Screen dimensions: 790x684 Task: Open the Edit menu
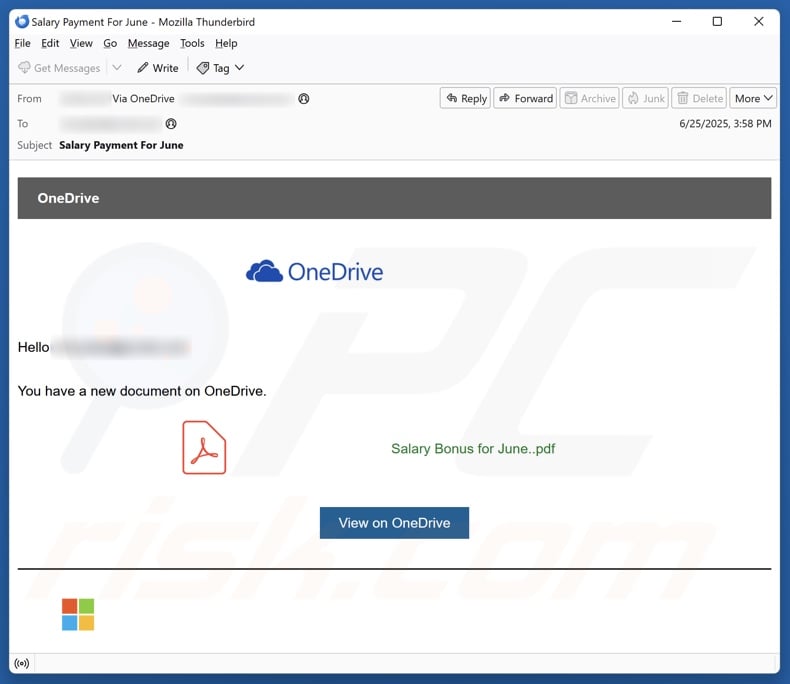(50, 43)
